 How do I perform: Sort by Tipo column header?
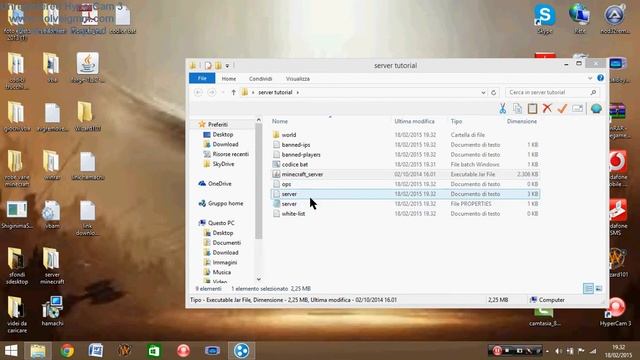(x=456, y=122)
